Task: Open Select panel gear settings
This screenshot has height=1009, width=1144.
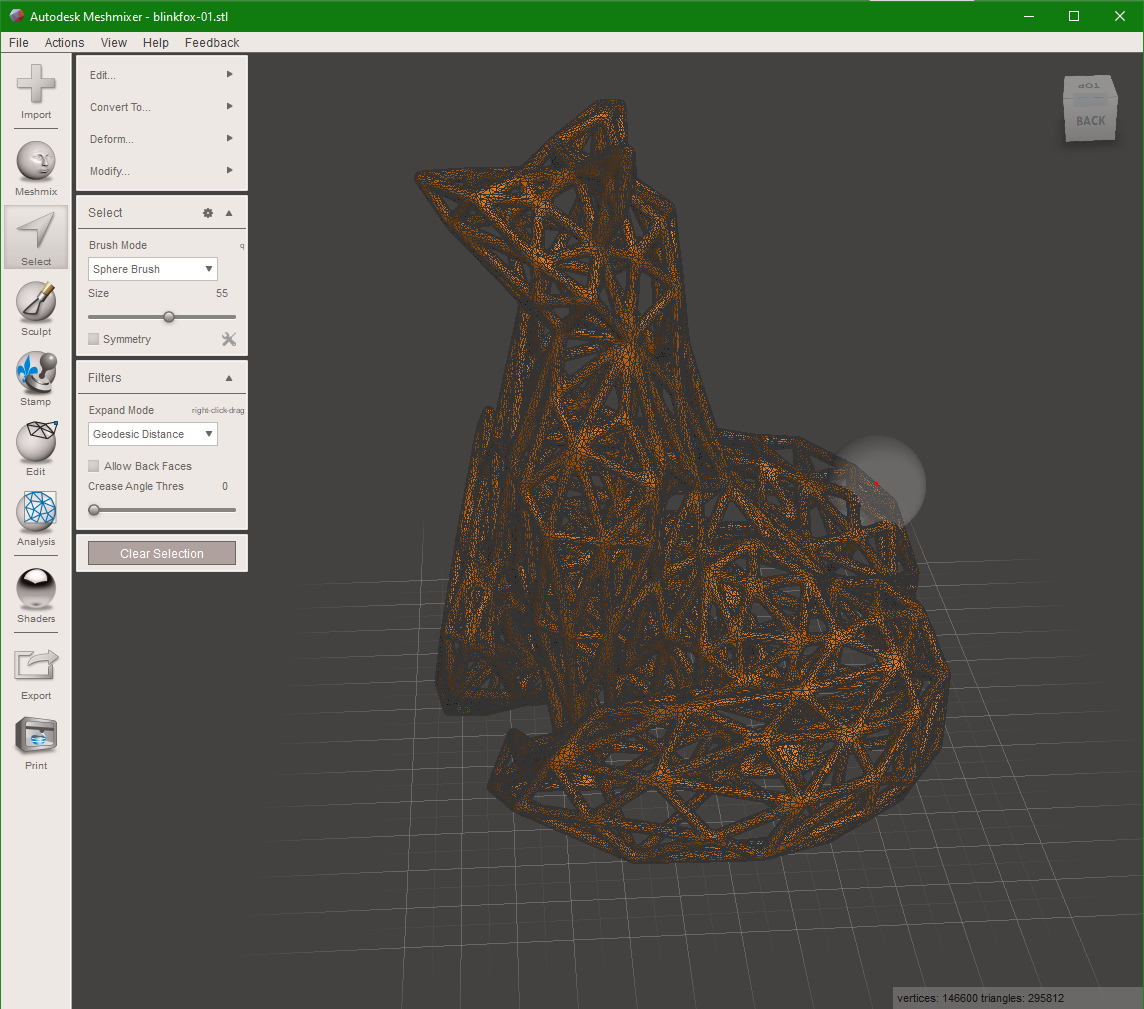Action: pyautogui.click(x=208, y=213)
